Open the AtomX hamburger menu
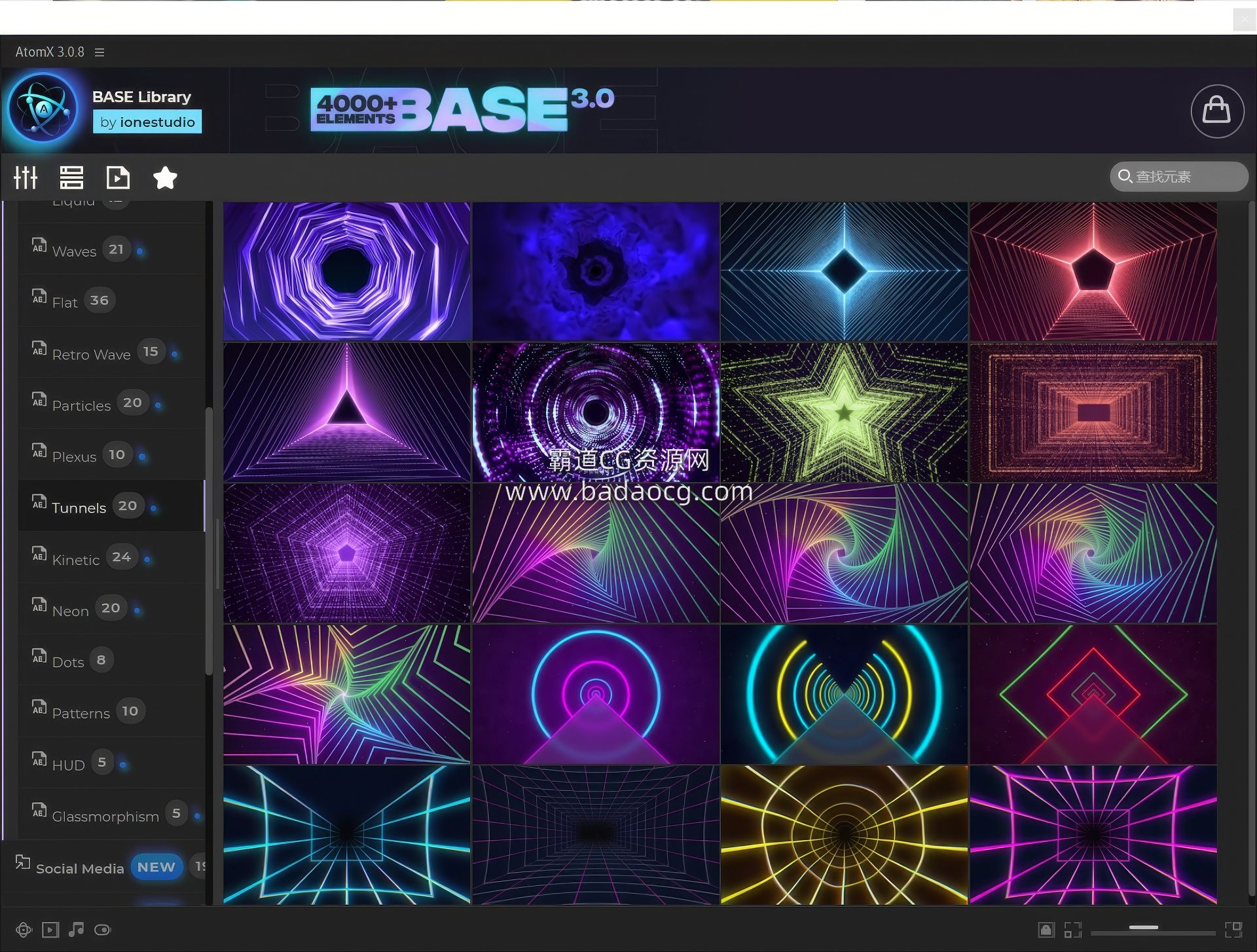The width and height of the screenshot is (1257, 952). click(100, 52)
